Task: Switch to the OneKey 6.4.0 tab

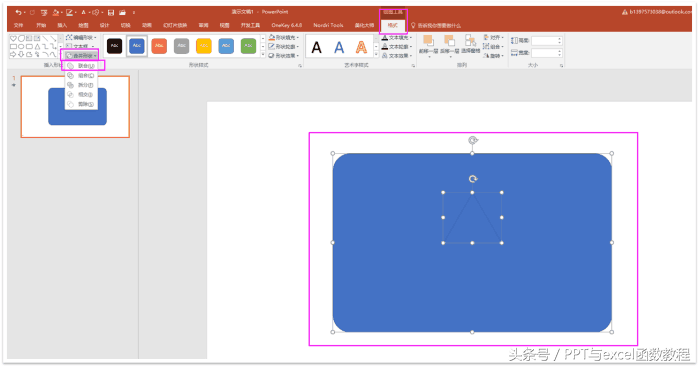Action: tap(287, 25)
